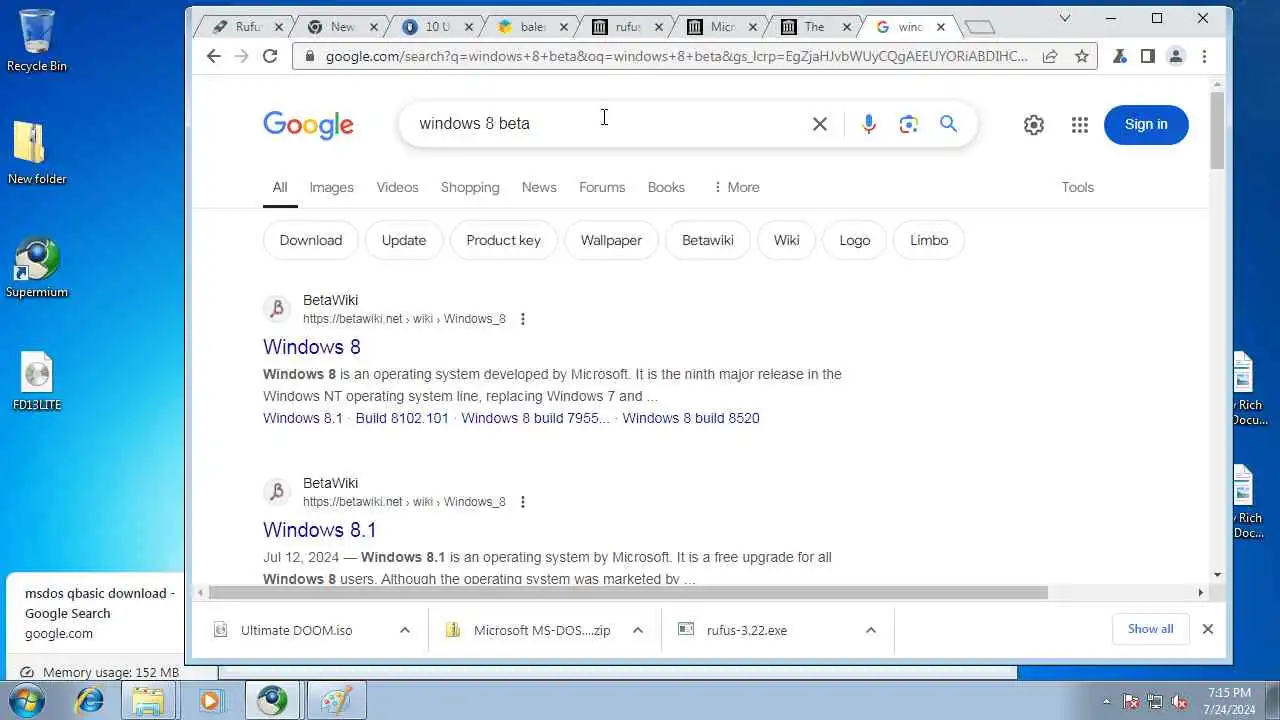Reload the page with the refresh icon

[x=270, y=56]
